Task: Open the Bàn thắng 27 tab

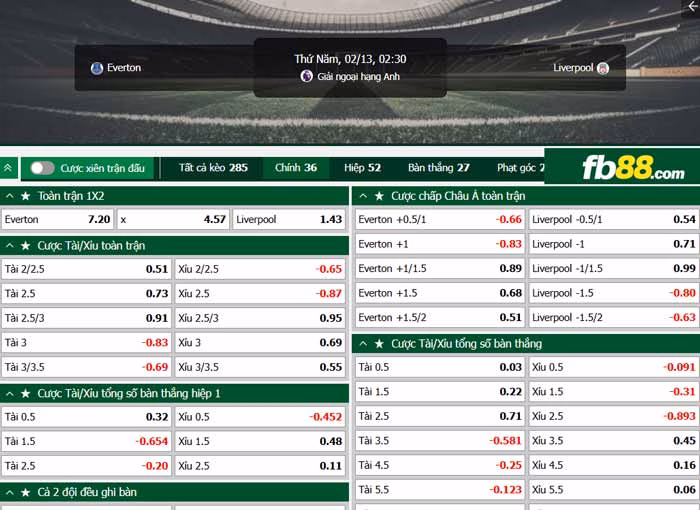Action: point(439,168)
